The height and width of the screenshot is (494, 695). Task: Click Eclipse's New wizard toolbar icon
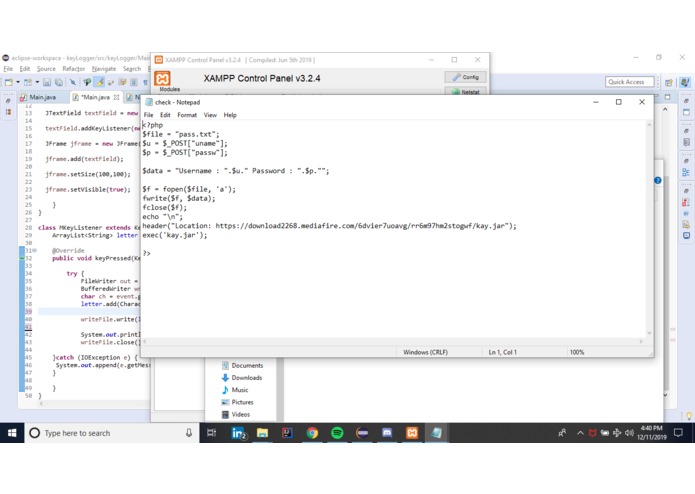(9, 82)
